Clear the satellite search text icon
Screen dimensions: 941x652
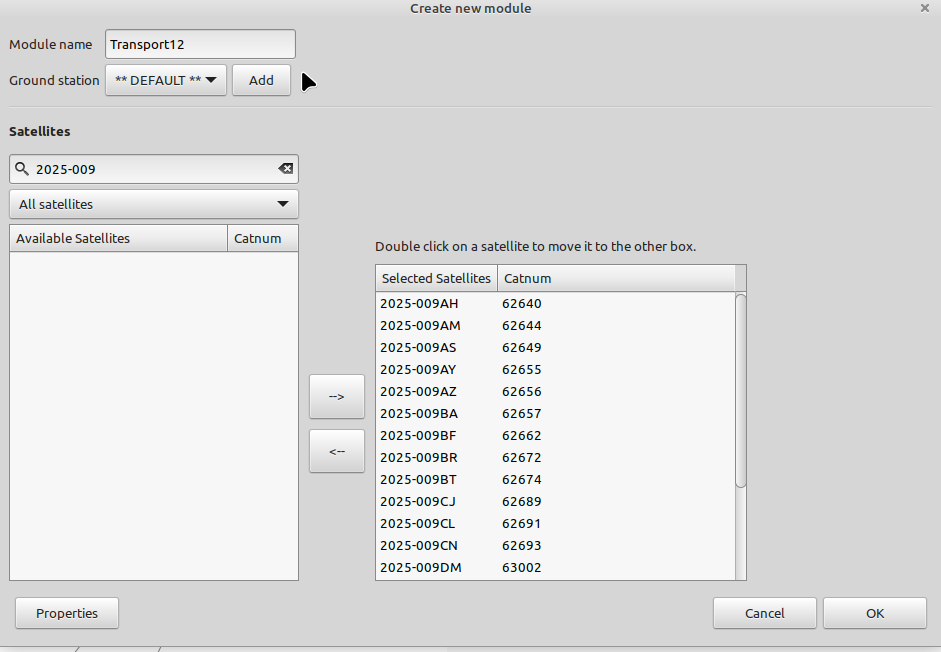click(x=285, y=169)
